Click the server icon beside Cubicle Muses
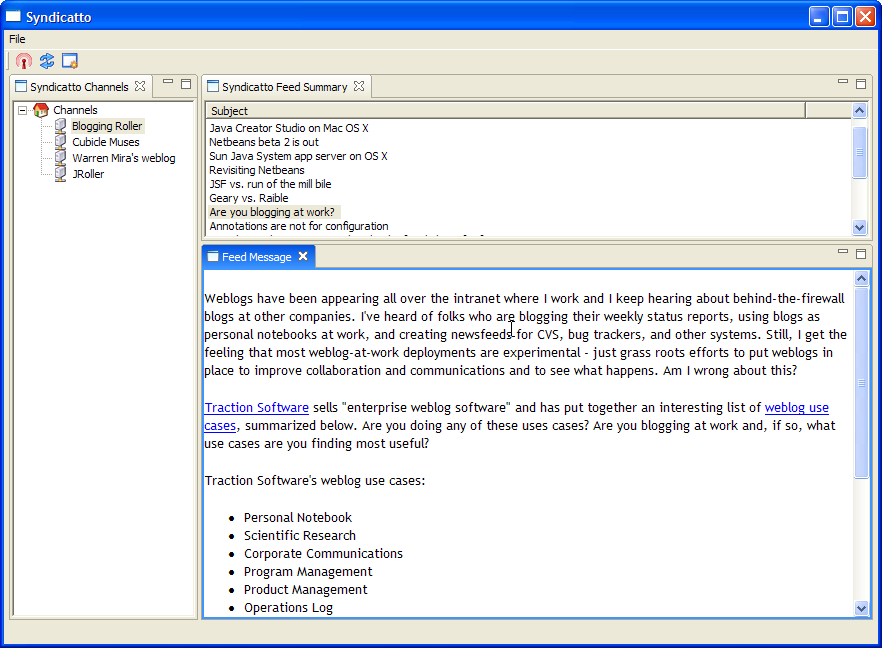This screenshot has height=648, width=882. (60, 142)
